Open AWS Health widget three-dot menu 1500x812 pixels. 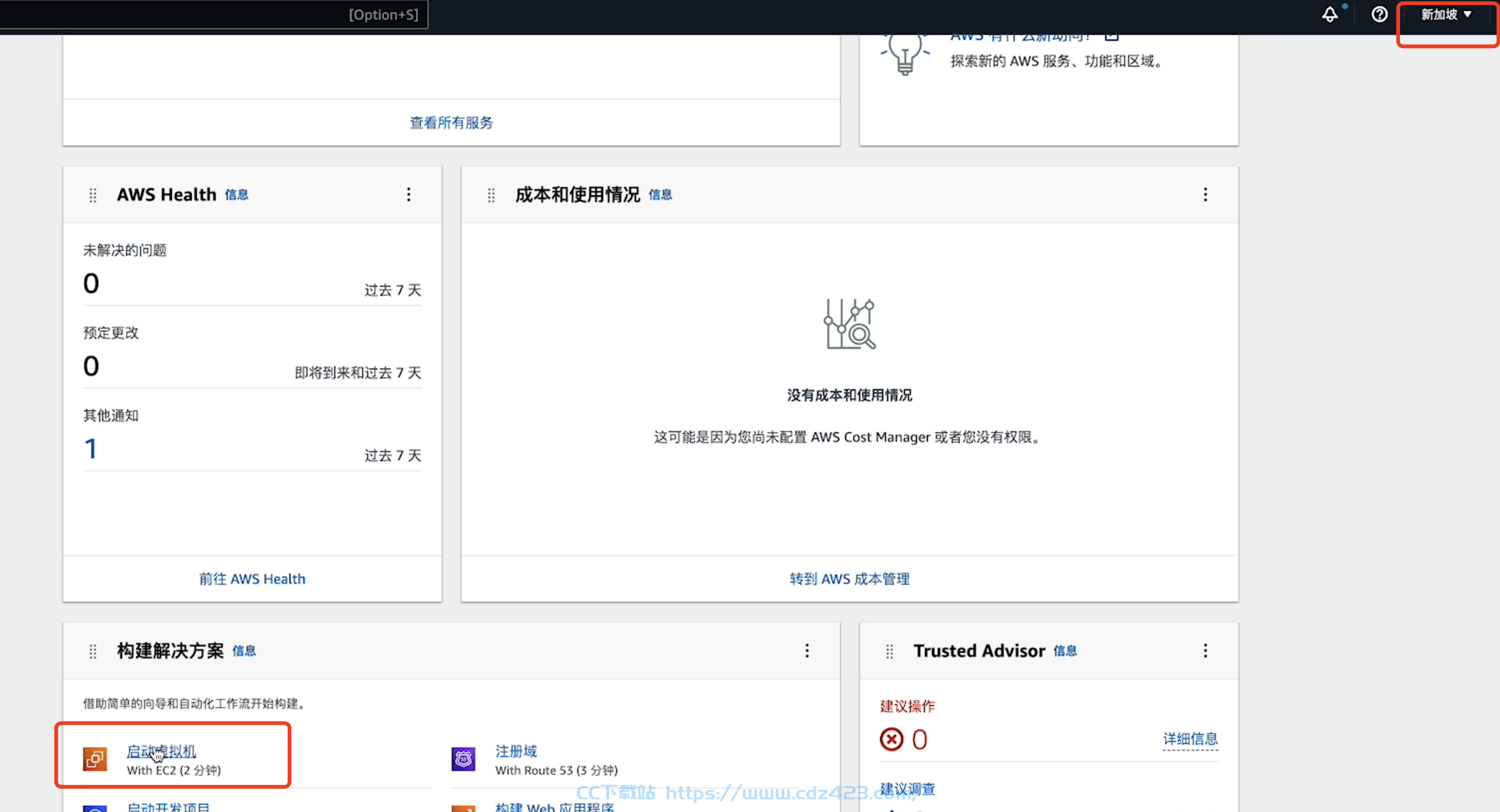tap(409, 195)
